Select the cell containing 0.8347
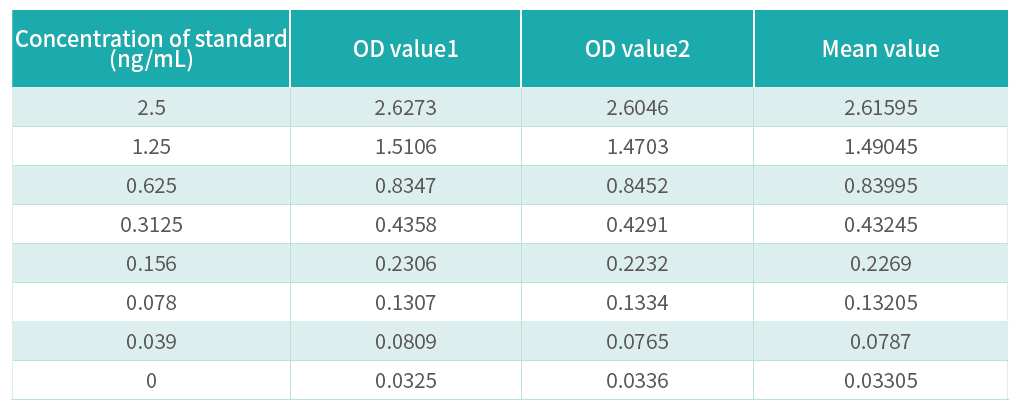The image size is (1018, 409). [405, 185]
